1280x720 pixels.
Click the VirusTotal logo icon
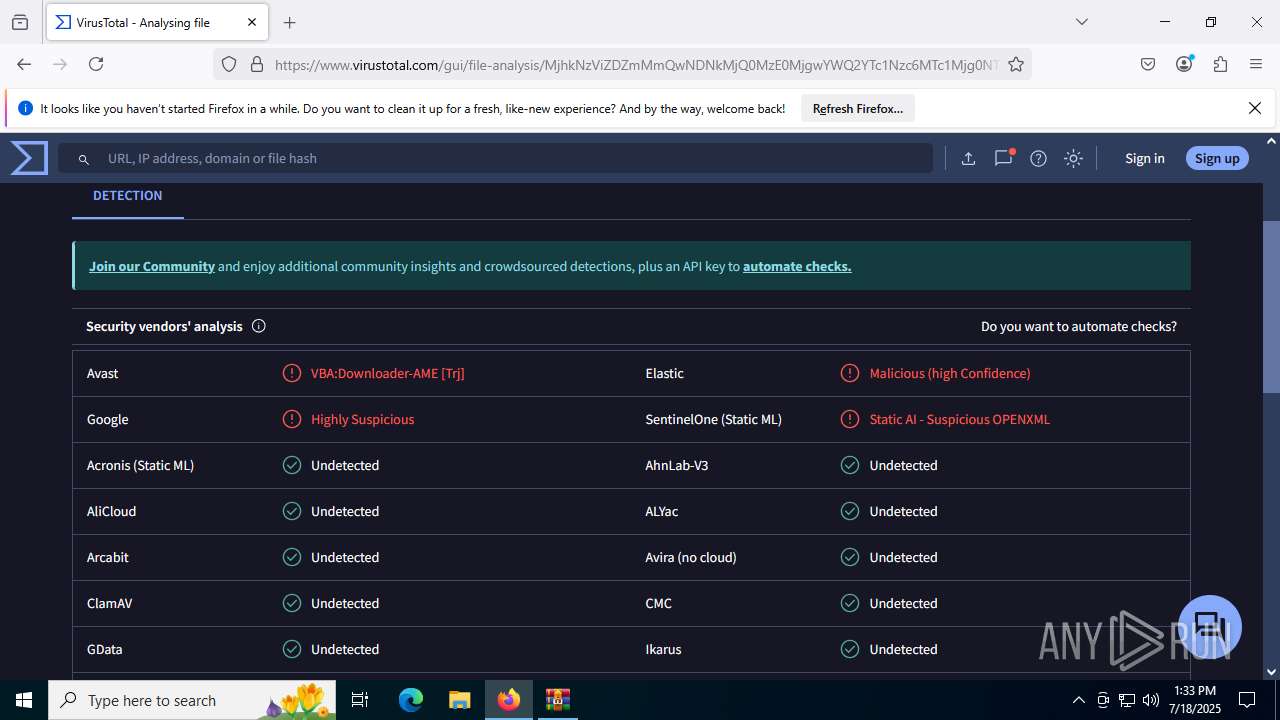(29, 158)
